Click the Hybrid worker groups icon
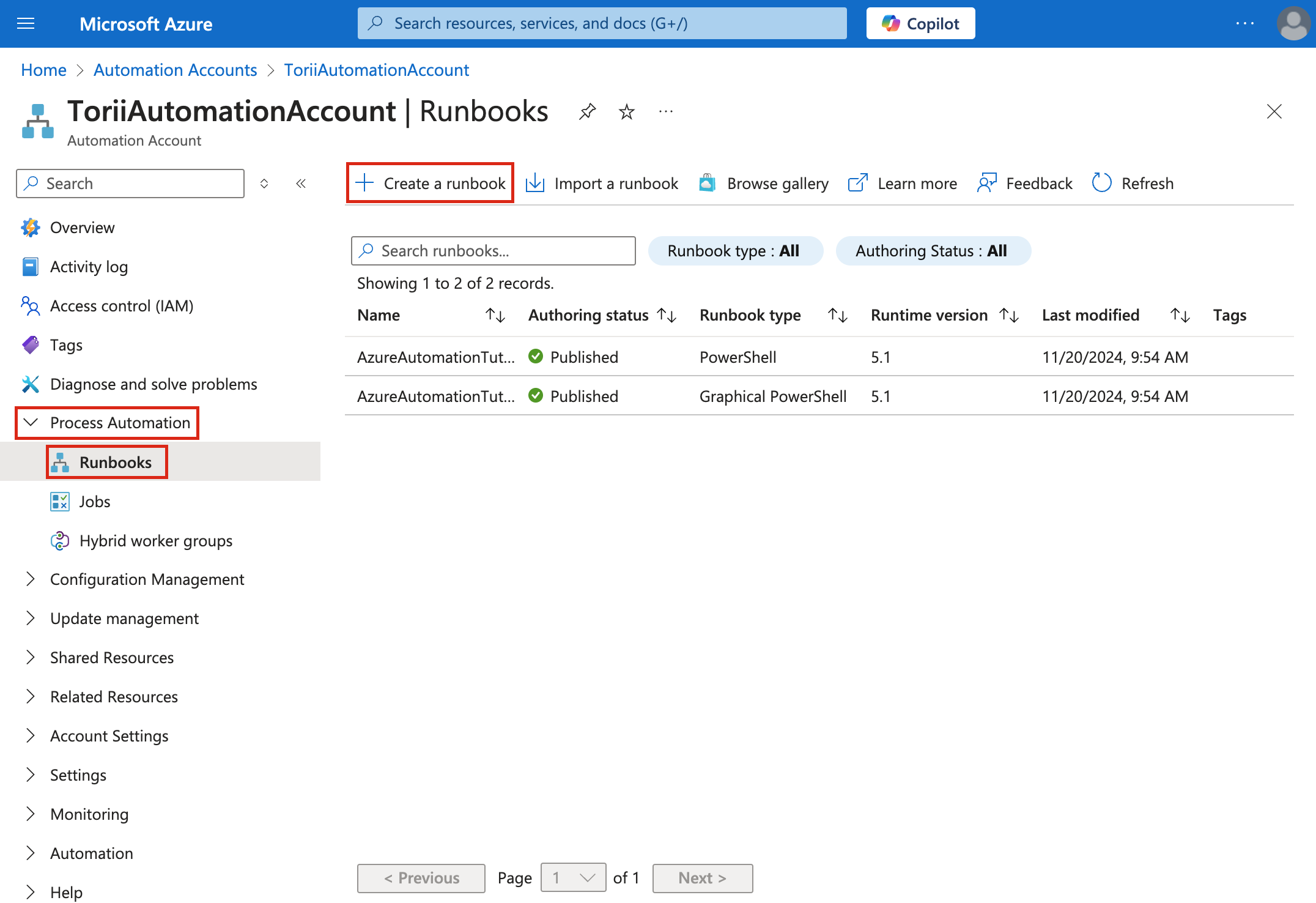 tap(60, 541)
